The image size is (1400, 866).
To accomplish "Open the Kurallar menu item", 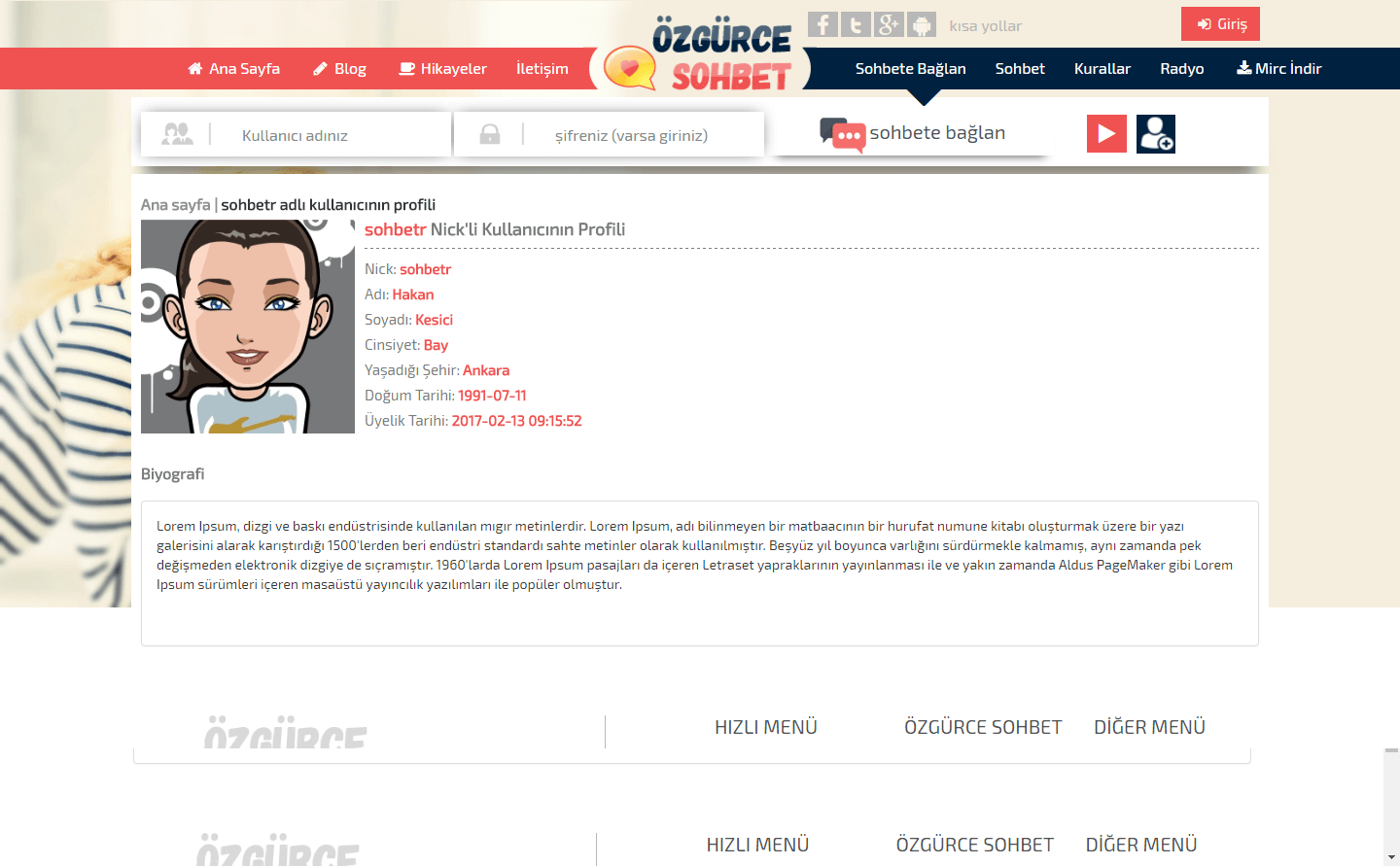I will pyautogui.click(x=1102, y=69).
